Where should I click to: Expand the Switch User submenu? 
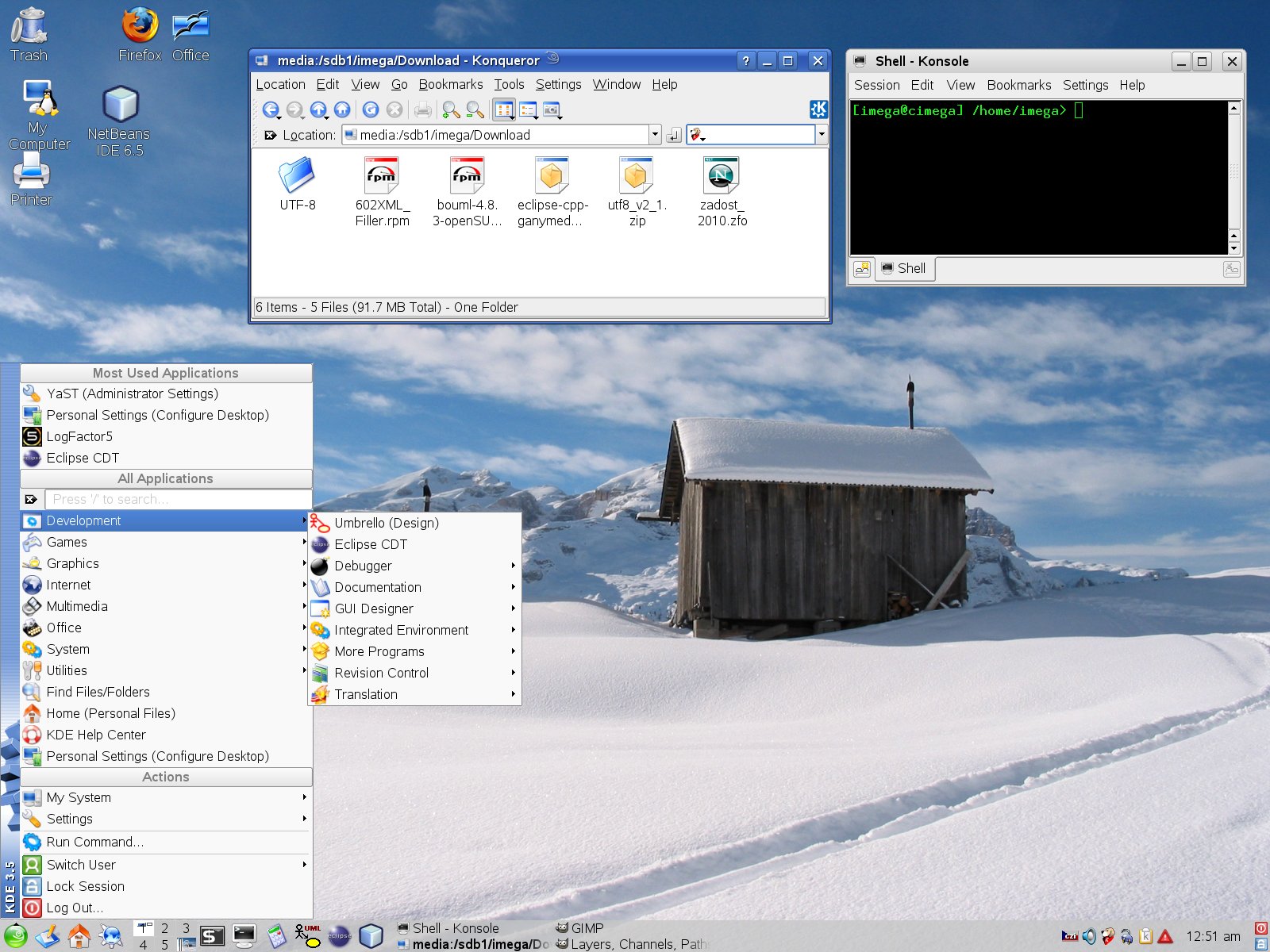click(165, 865)
